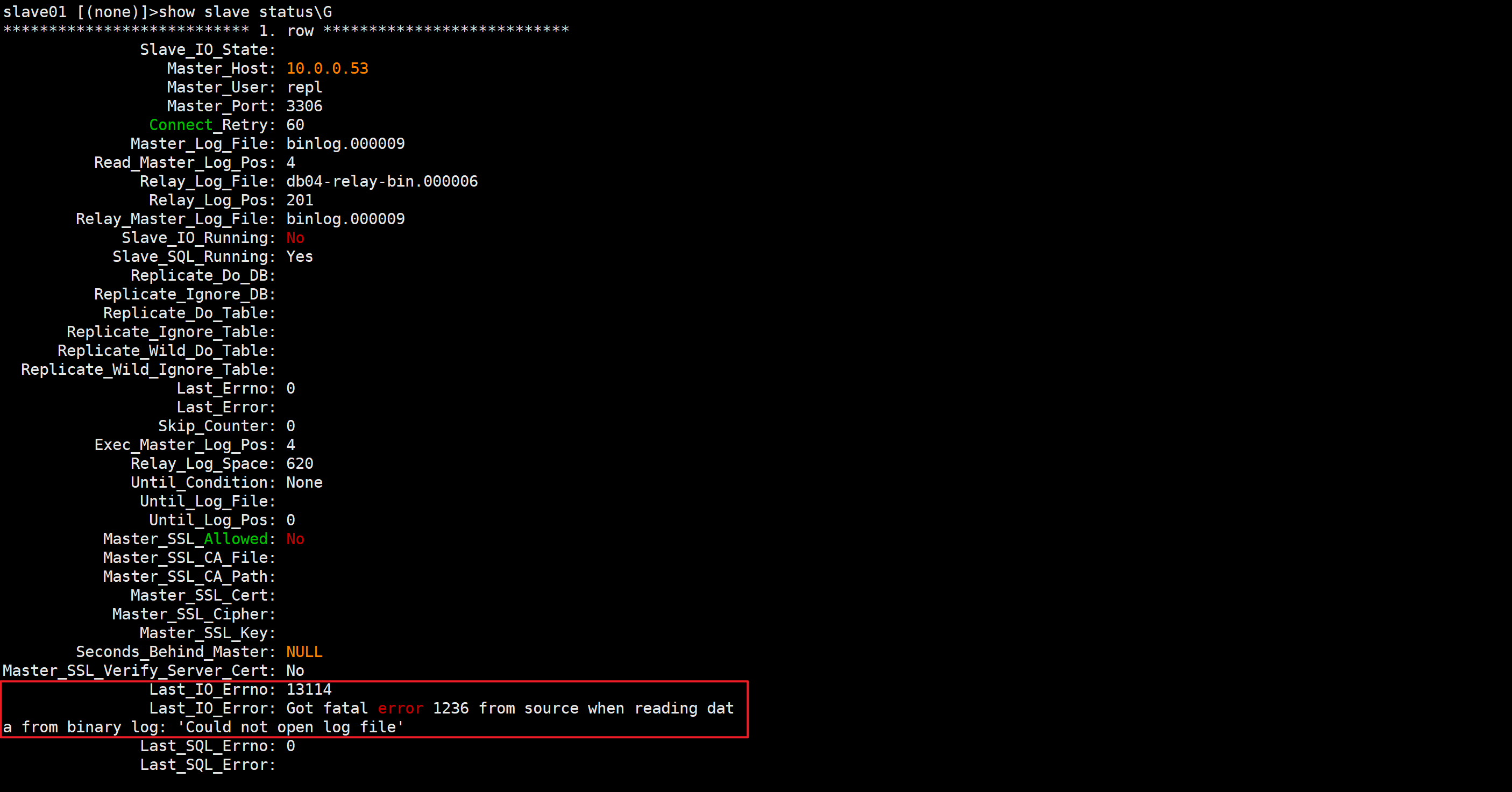Click the Last_SQL_Errno label
The image size is (1512, 792).
pos(208,746)
